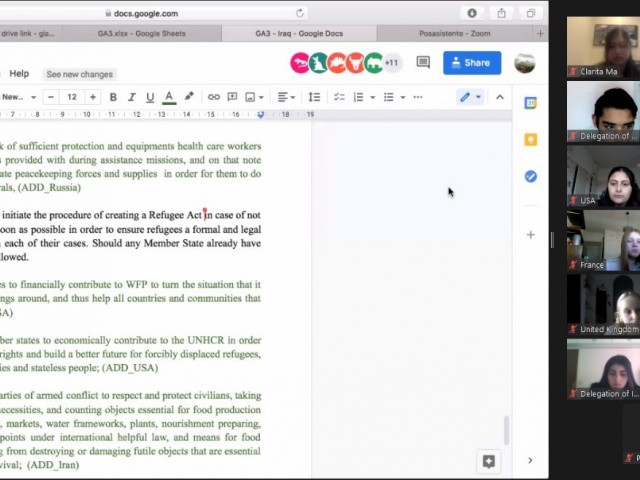Open the text alignment dropdown
This screenshot has width=640, height=480.
point(286,97)
